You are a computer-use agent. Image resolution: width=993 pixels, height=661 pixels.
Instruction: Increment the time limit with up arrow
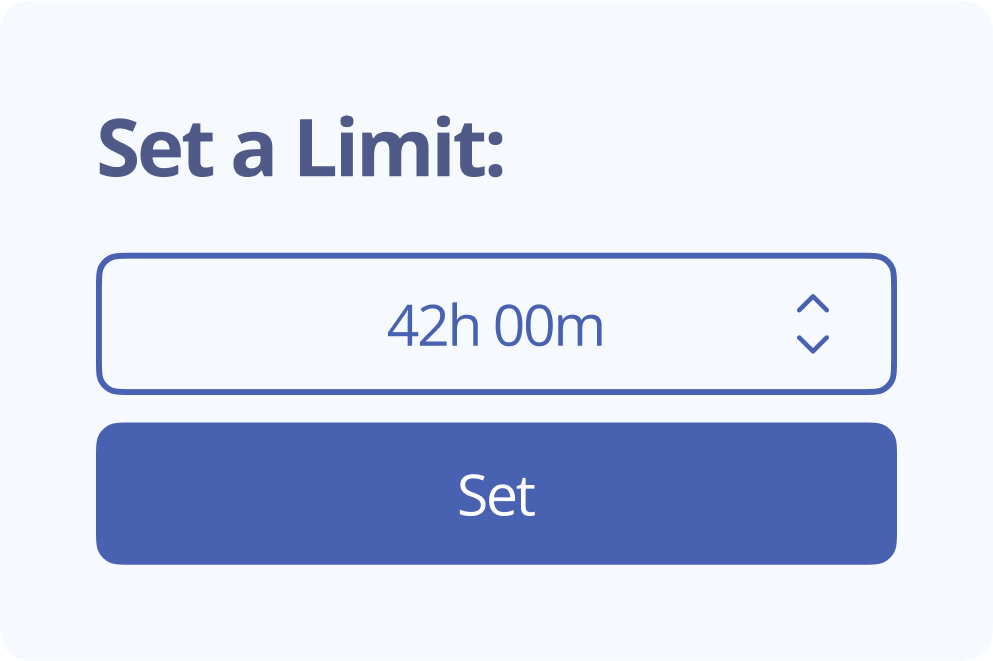coord(813,304)
